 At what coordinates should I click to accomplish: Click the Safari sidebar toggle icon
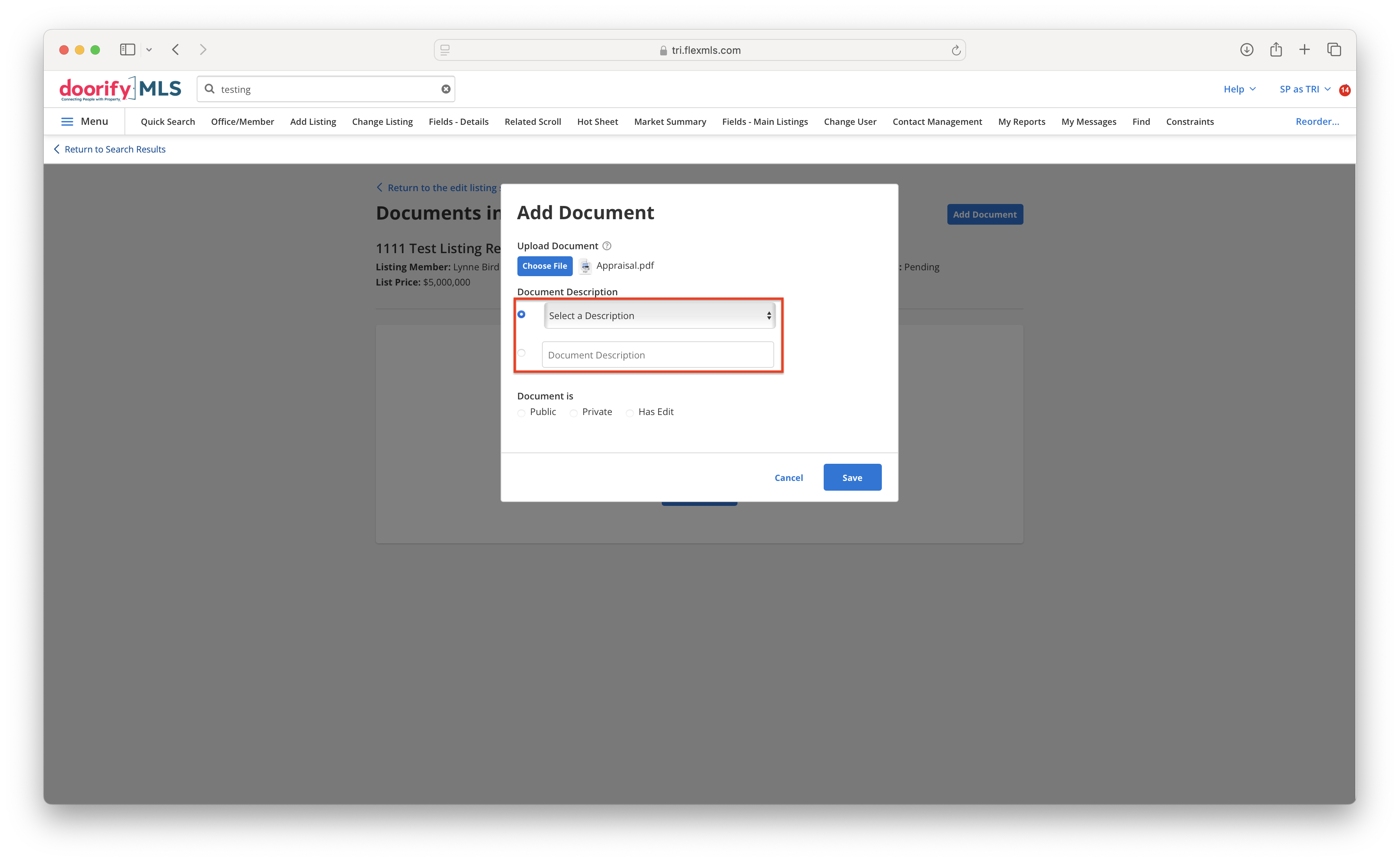(127, 50)
